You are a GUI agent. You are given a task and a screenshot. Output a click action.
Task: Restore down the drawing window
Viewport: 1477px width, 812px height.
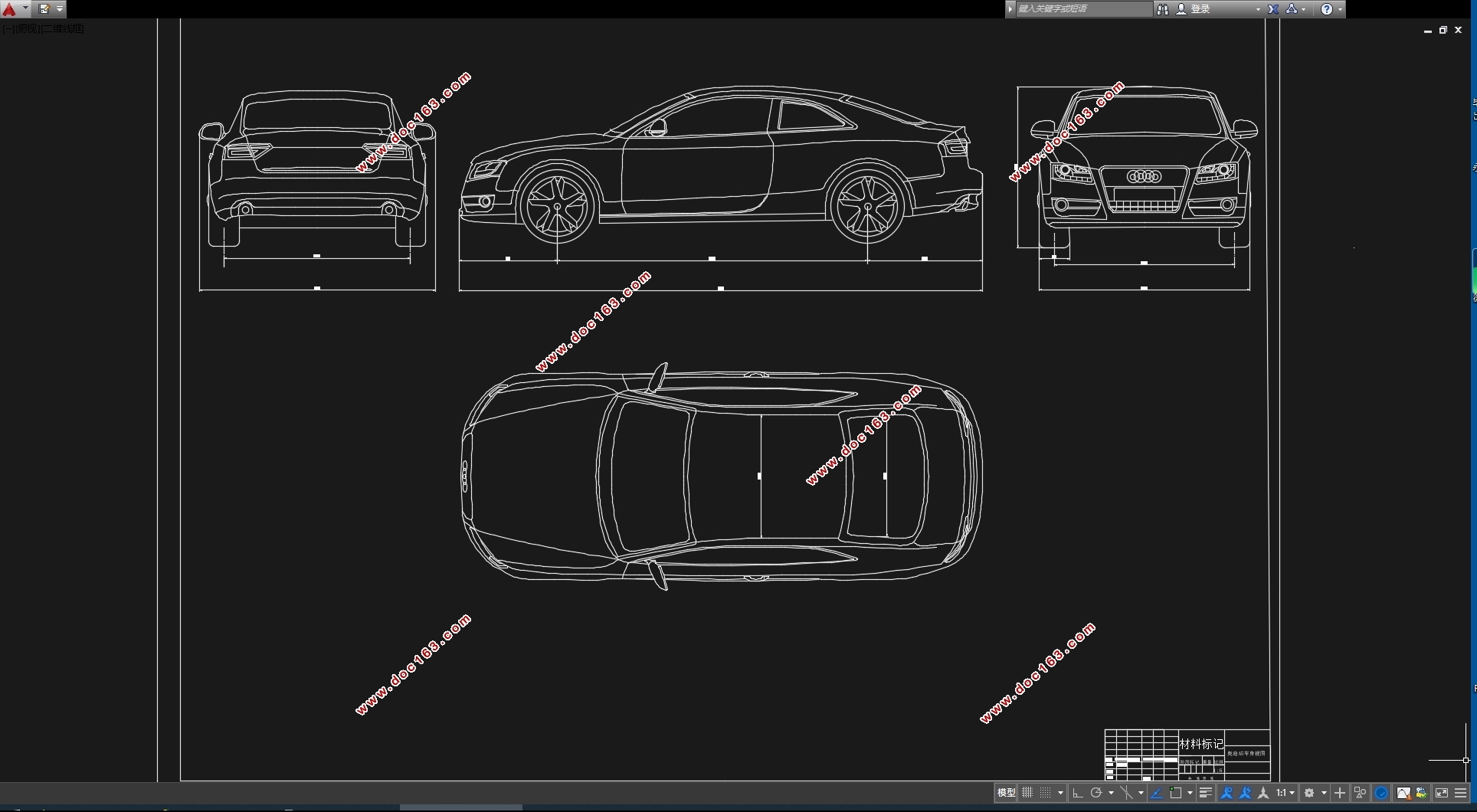click(1443, 30)
